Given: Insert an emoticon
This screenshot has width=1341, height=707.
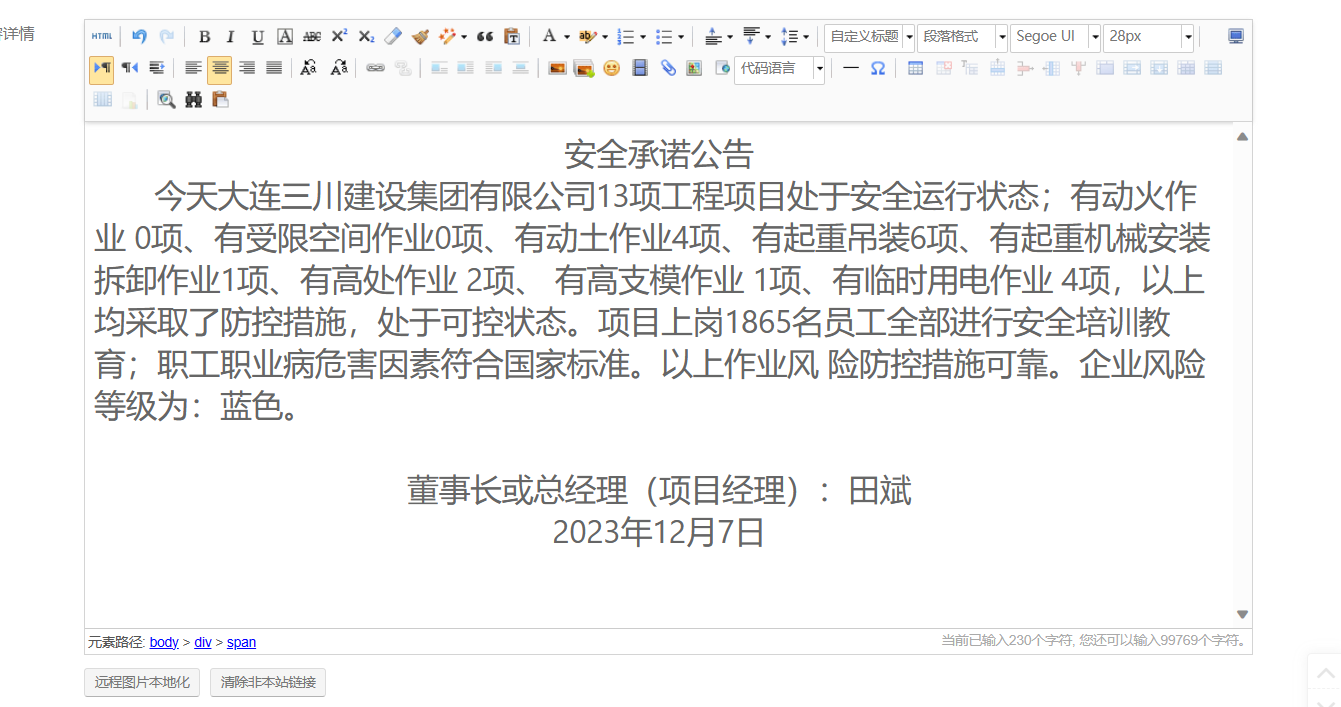Looking at the screenshot, I should pos(611,68).
